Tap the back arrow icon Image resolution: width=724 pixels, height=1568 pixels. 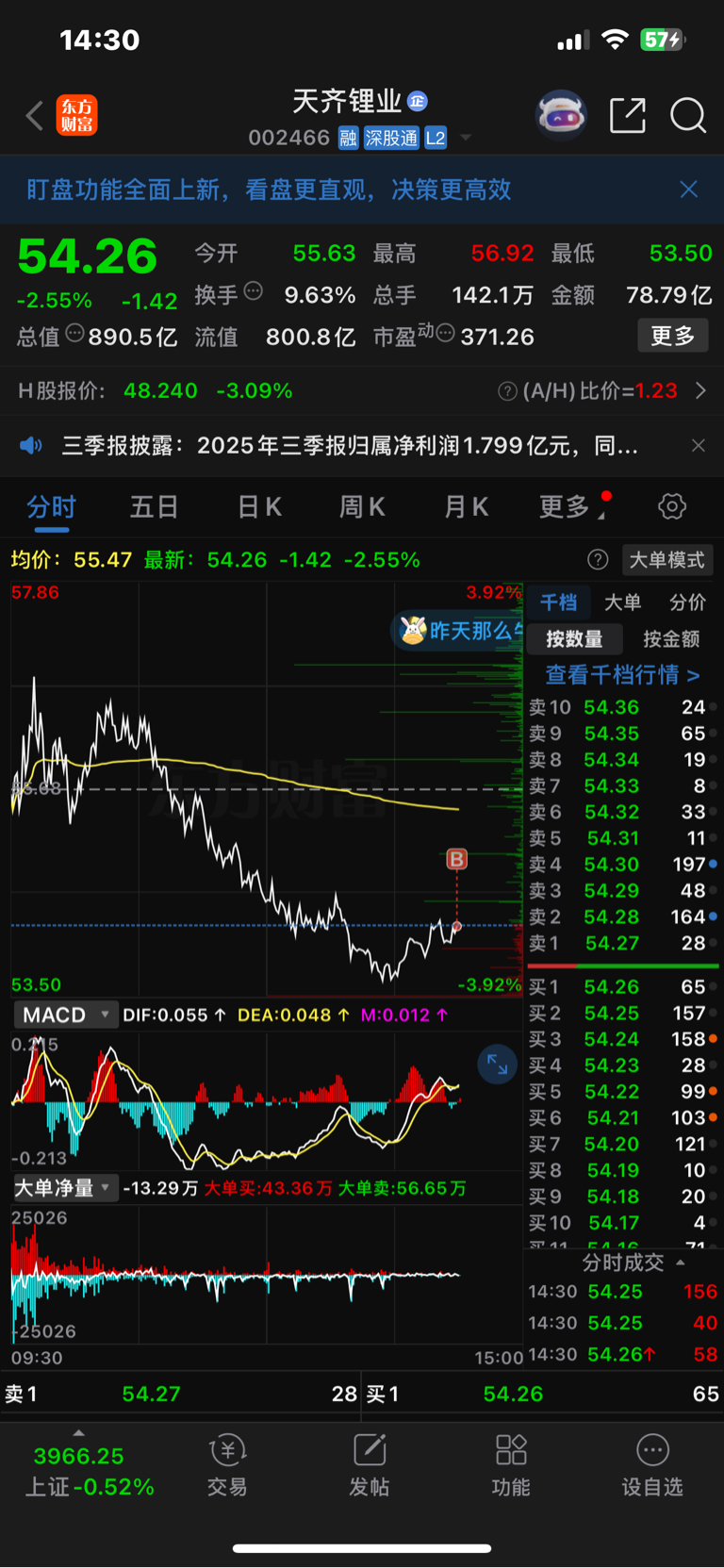coord(35,116)
